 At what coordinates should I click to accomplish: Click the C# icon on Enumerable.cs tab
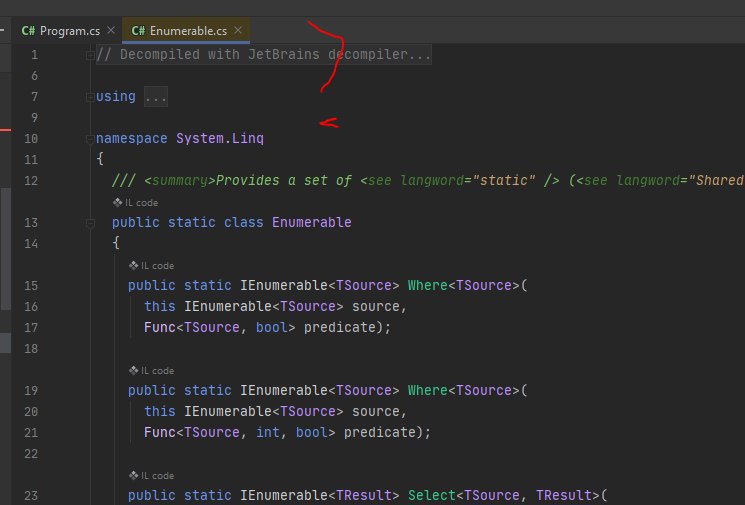pos(138,31)
